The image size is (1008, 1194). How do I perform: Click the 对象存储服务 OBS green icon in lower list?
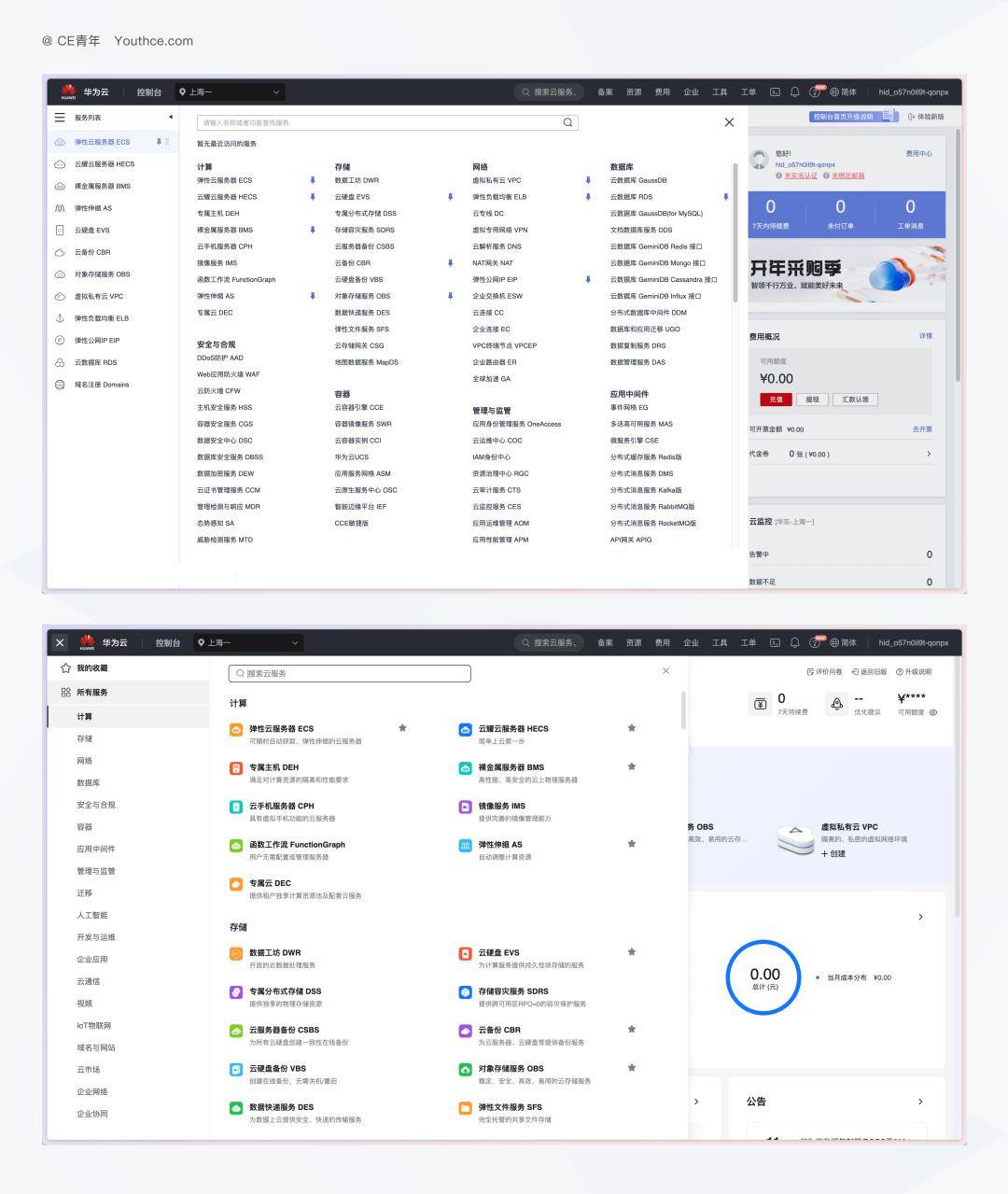466,1069
